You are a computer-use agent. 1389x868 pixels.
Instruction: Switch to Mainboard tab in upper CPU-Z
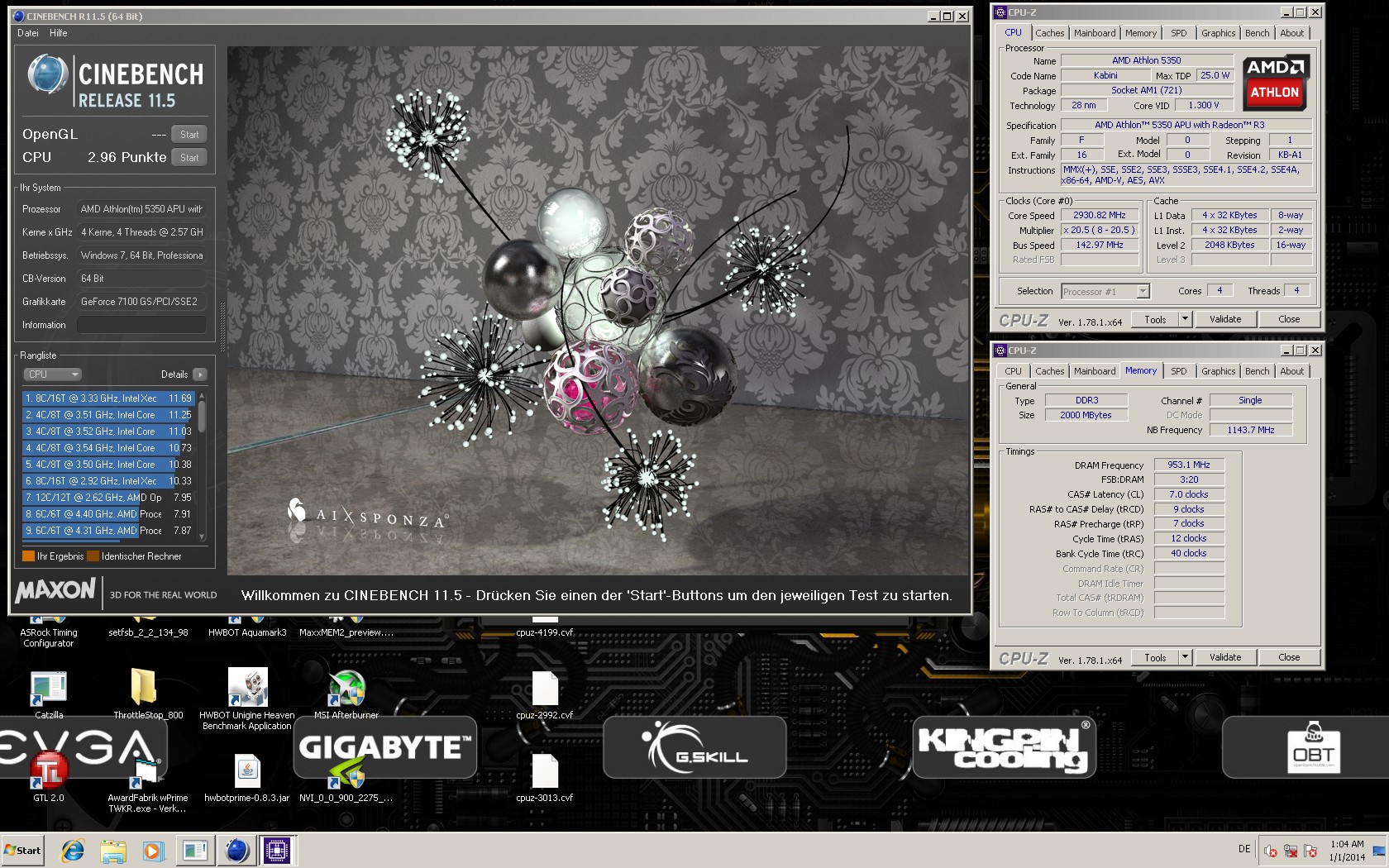(x=1095, y=33)
